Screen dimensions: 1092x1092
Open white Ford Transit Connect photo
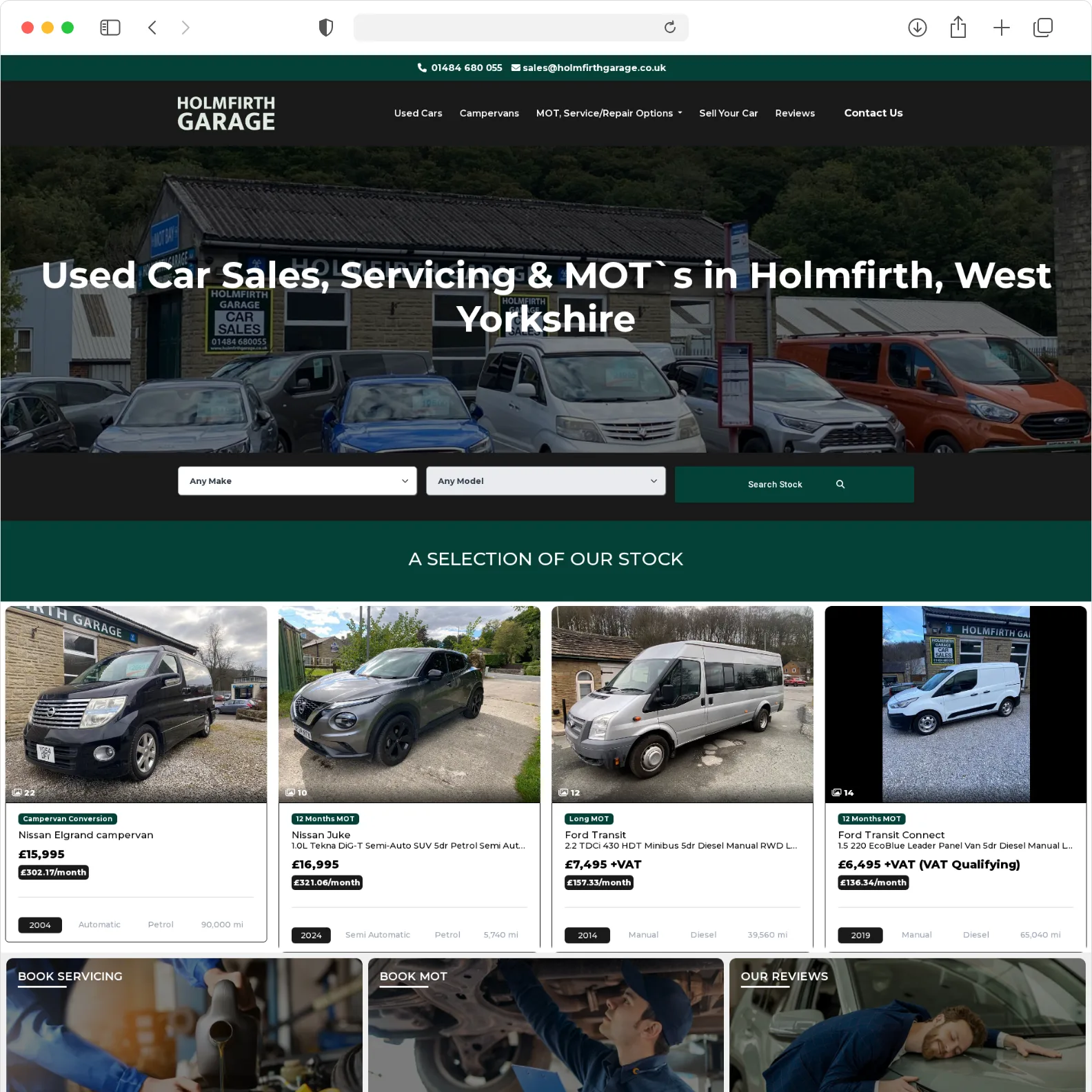pos(956,704)
